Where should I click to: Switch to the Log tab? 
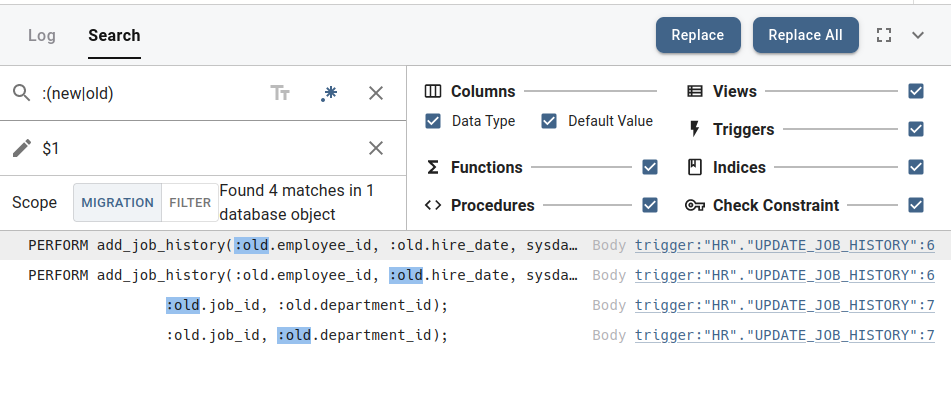pos(42,36)
